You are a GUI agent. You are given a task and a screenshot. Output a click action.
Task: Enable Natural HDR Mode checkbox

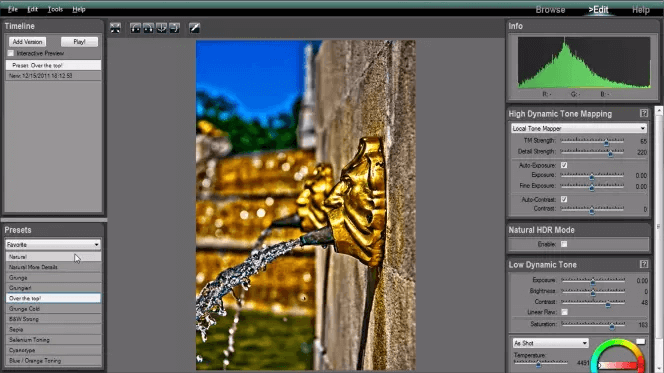[564, 244]
